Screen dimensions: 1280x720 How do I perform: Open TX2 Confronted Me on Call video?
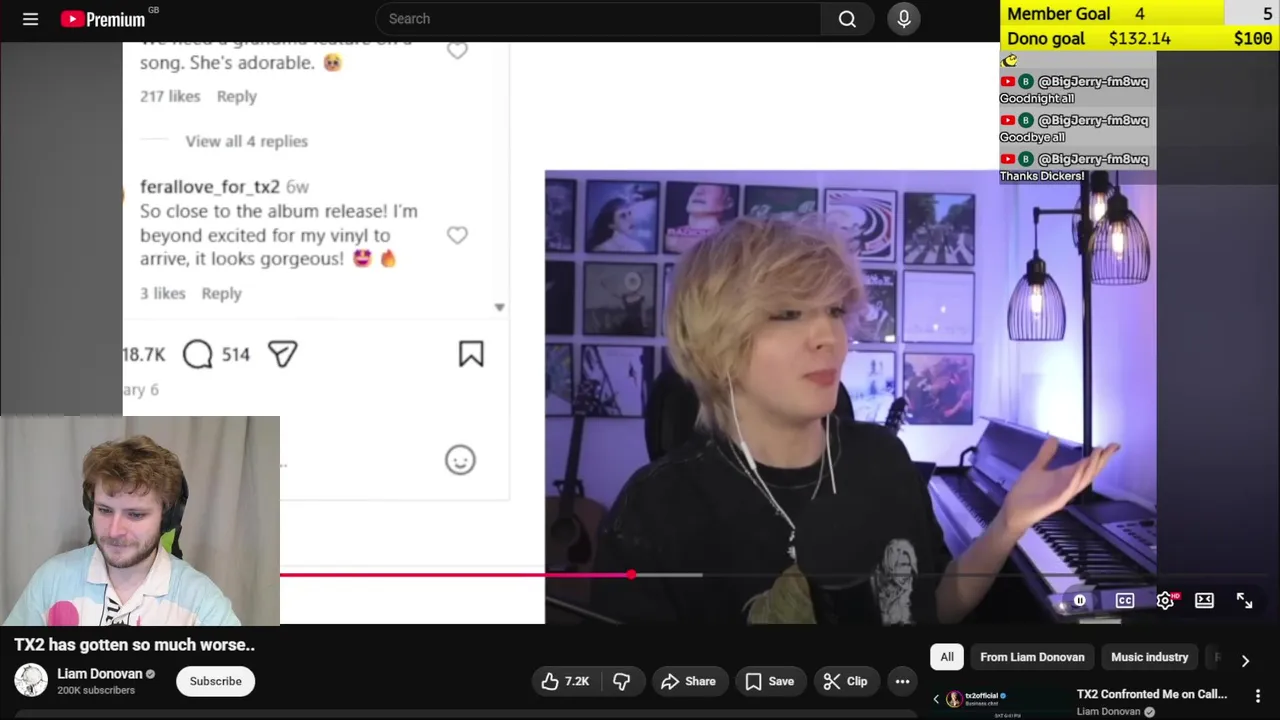coord(1151,694)
